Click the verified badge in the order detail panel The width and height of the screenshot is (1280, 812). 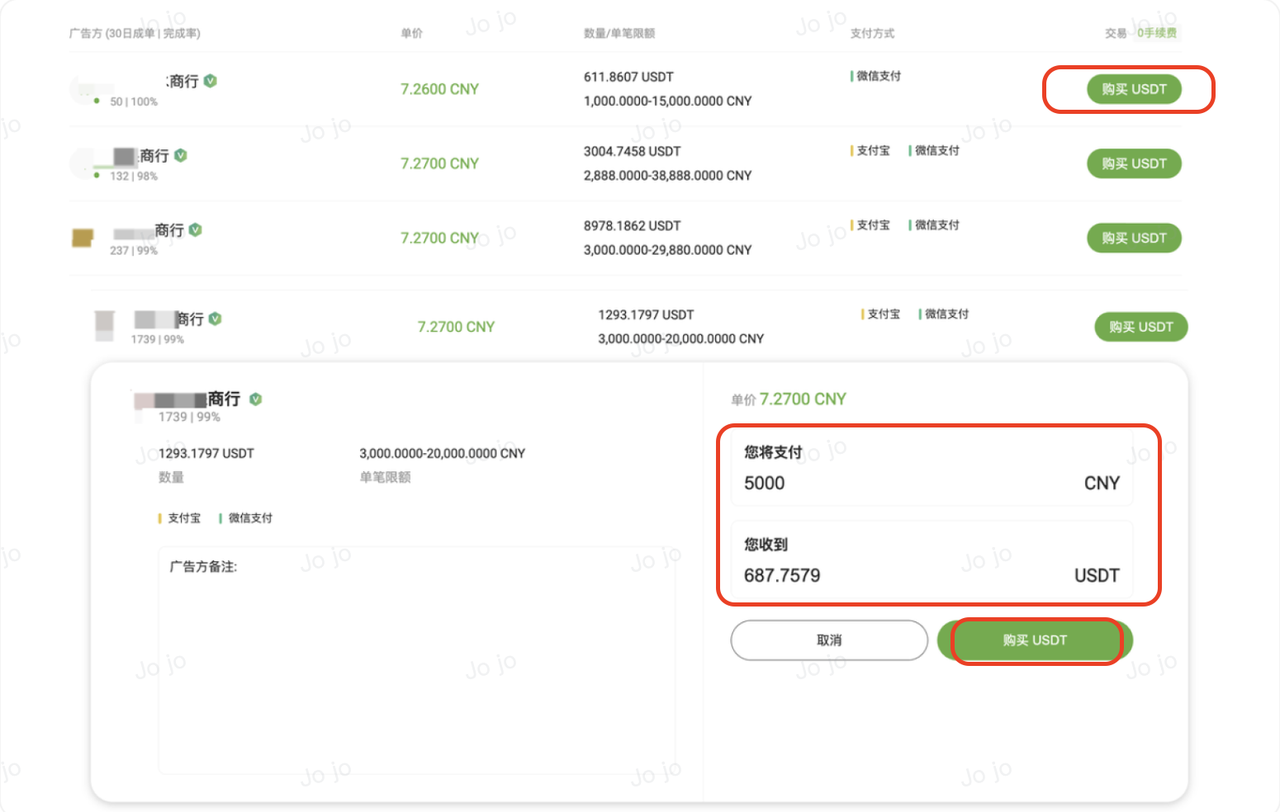(255, 399)
